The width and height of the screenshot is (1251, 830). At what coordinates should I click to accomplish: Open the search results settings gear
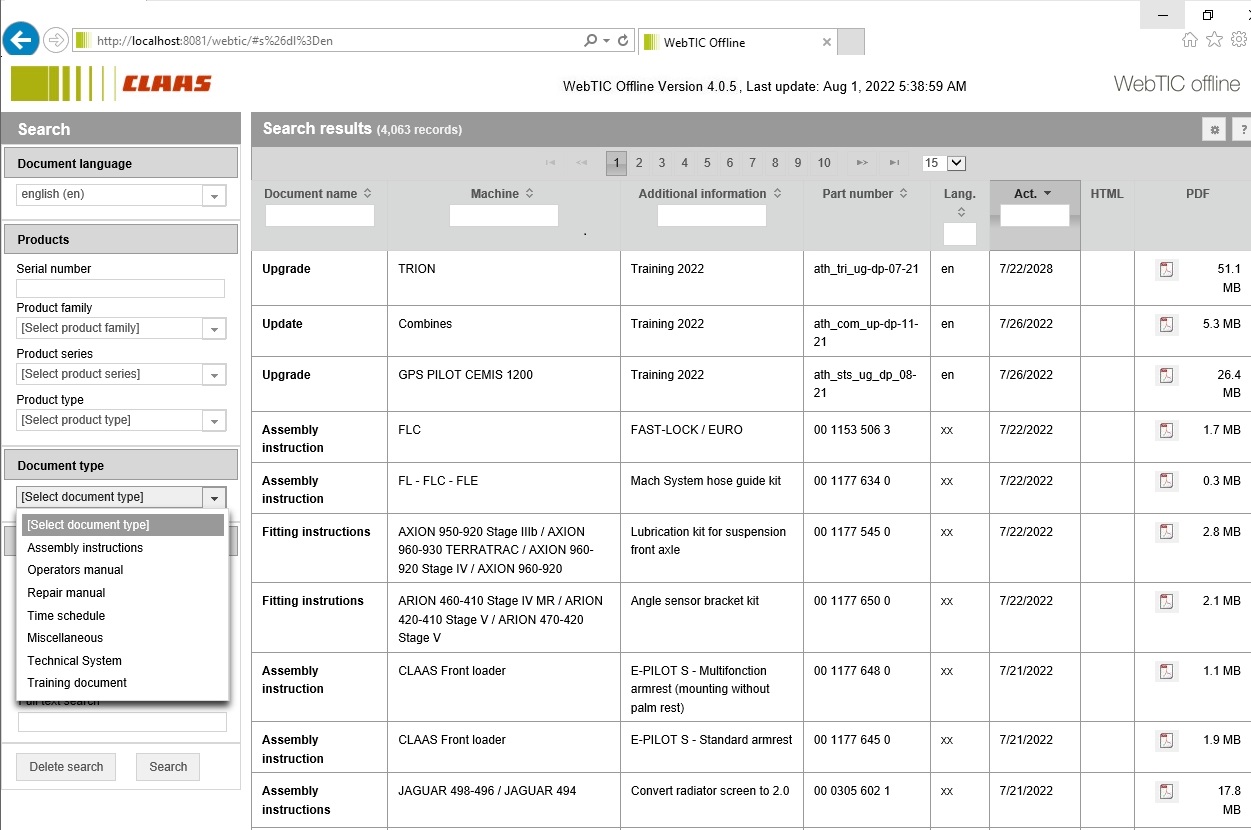click(1215, 129)
